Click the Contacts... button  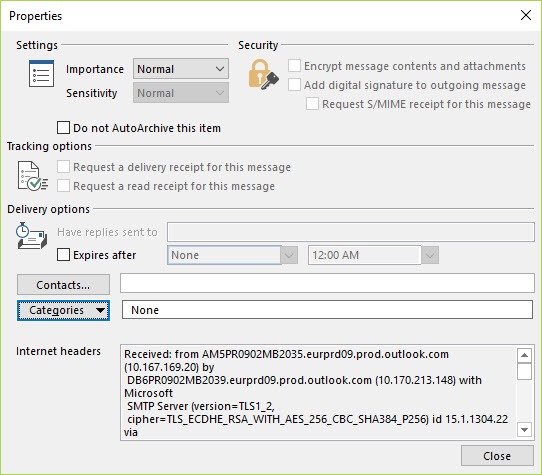(63, 285)
